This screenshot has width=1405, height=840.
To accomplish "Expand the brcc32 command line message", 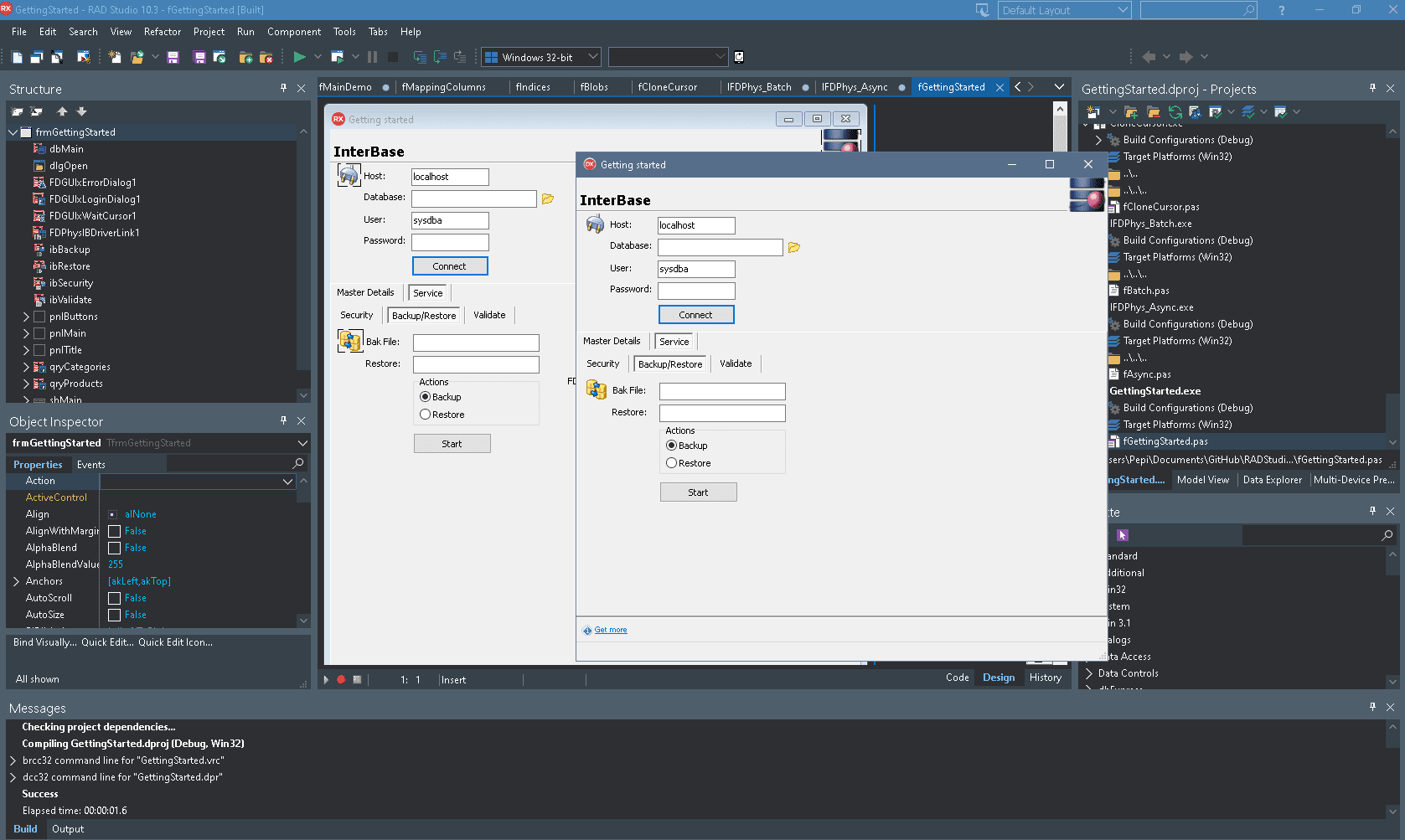I will [x=13, y=760].
